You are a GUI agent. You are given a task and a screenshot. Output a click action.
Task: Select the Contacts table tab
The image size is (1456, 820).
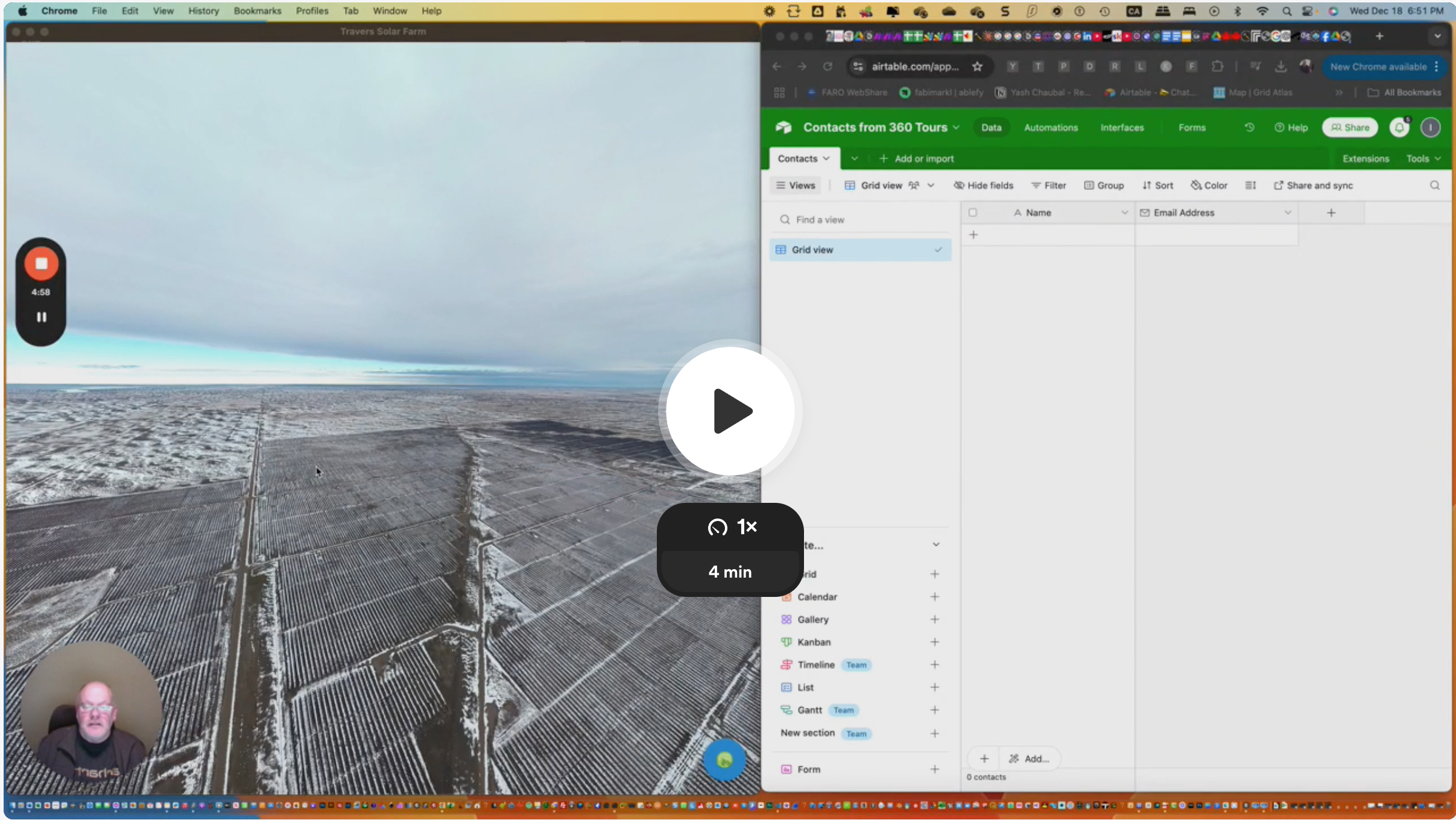point(804,159)
